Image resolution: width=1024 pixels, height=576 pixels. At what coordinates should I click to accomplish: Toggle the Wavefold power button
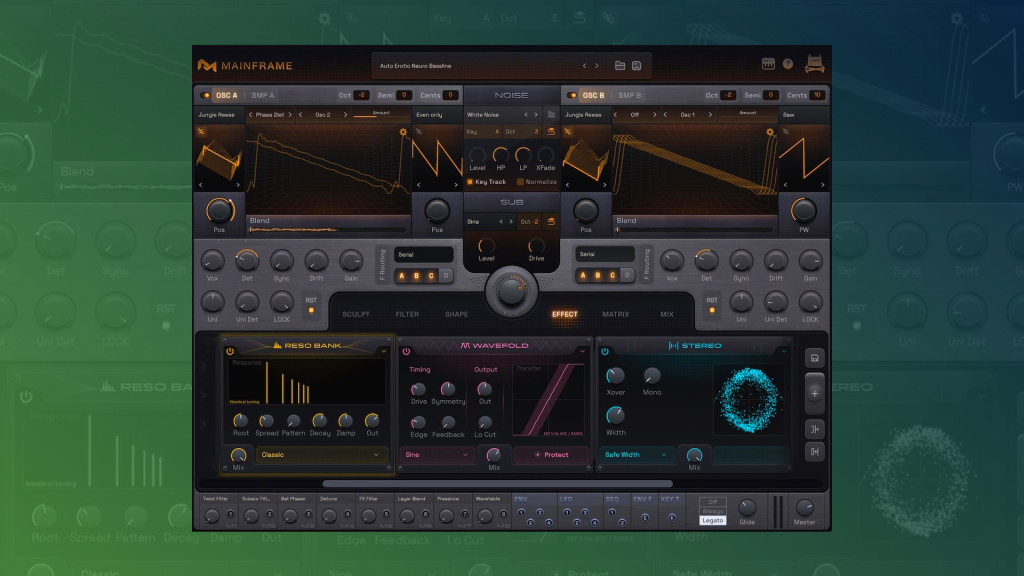406,351
